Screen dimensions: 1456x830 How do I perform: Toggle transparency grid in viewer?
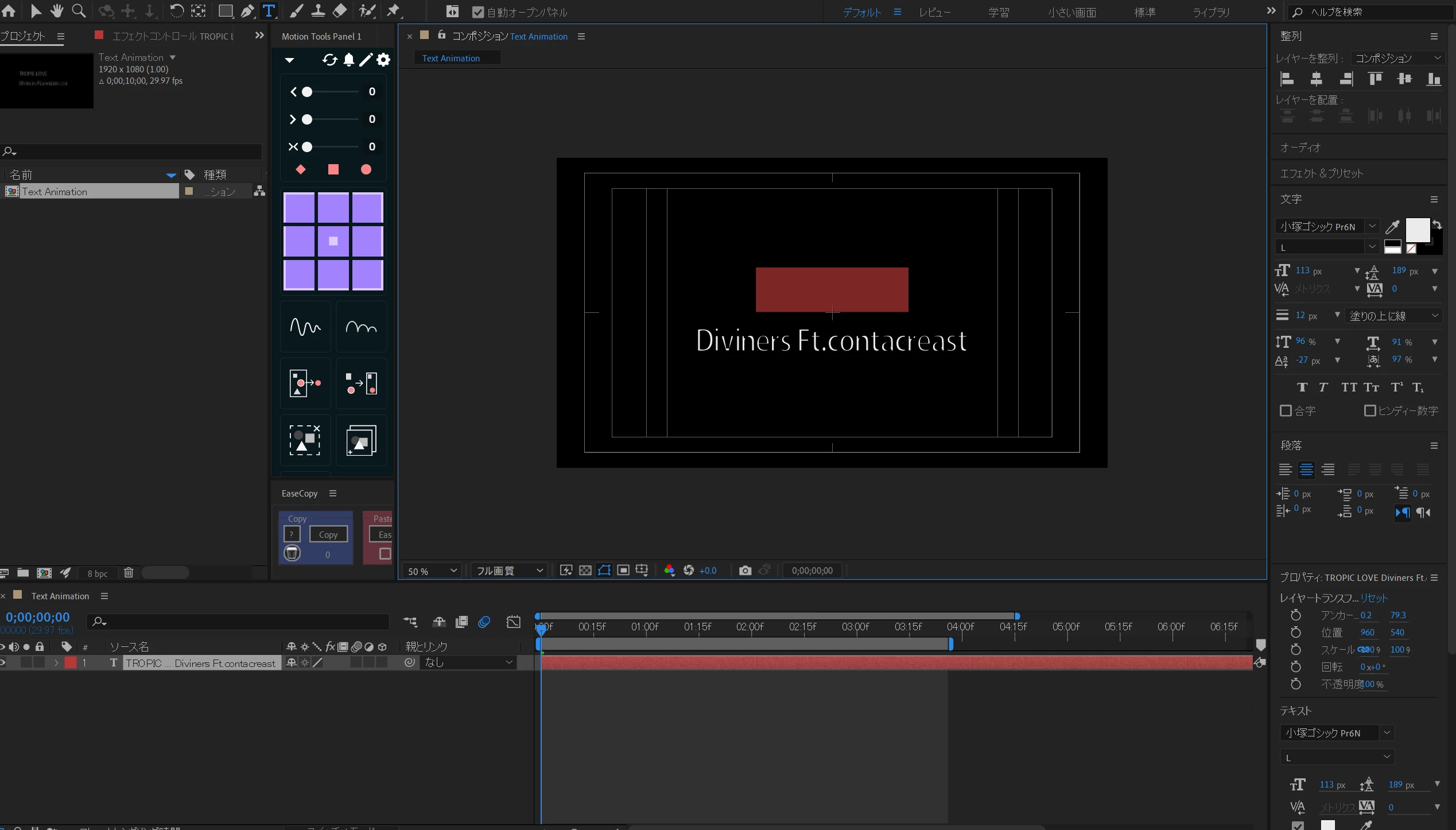585,570
